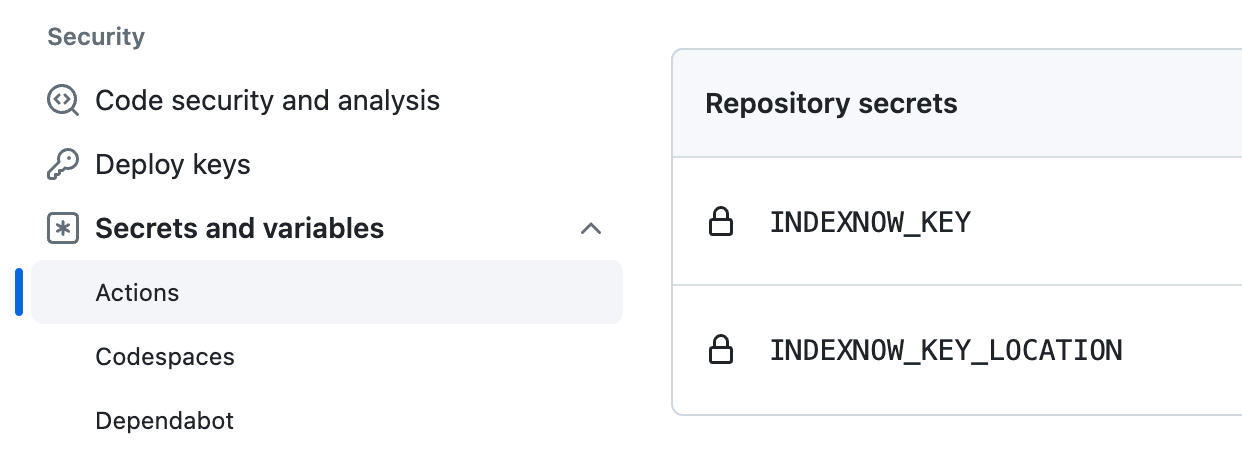This screenshot has width=1242, height=460.
Task: Click the Repository secrets heading
Action: (x=831, y=103)
